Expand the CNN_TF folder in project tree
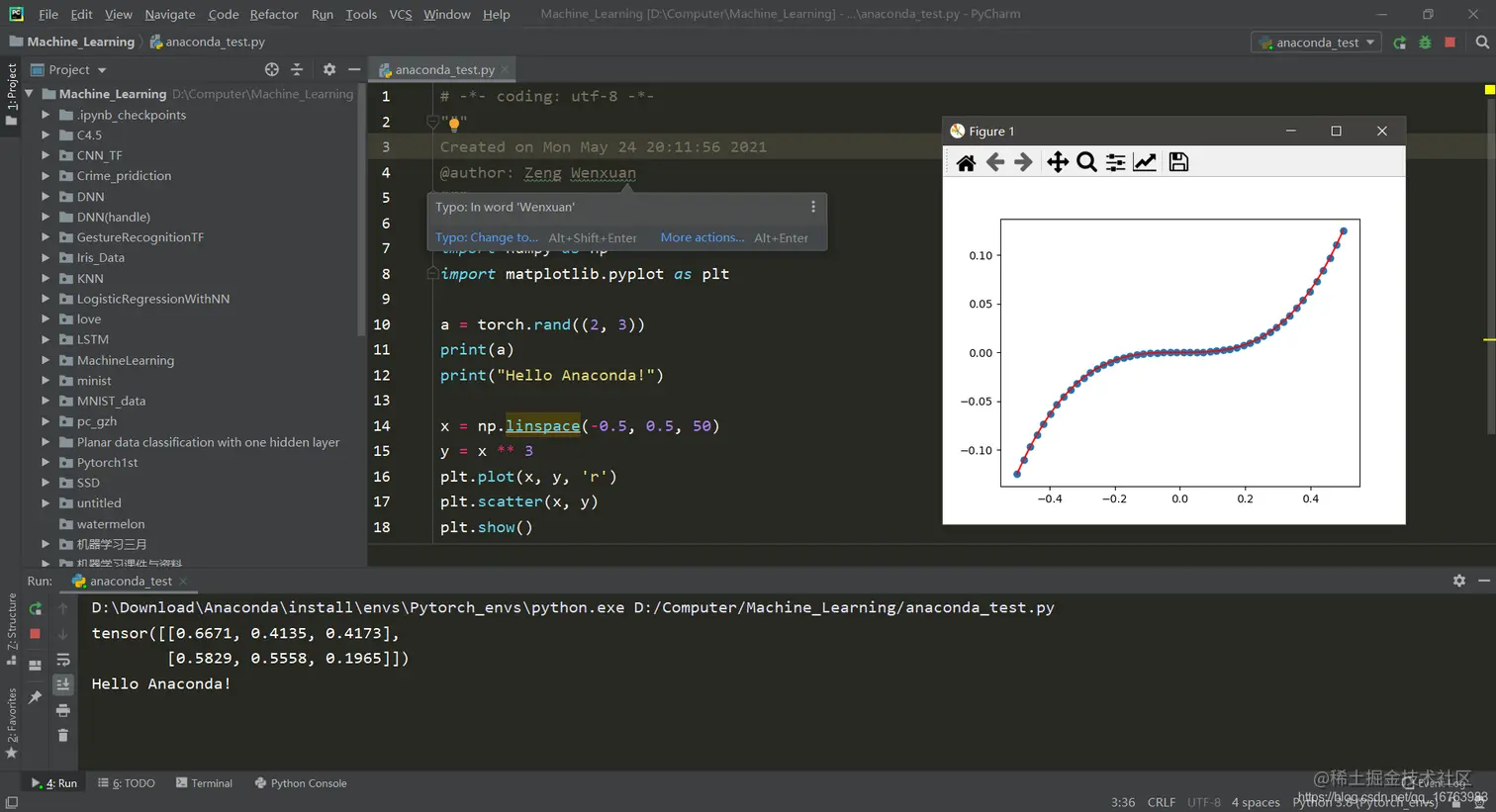This screenshot has width=1496, height=812. 46,155
